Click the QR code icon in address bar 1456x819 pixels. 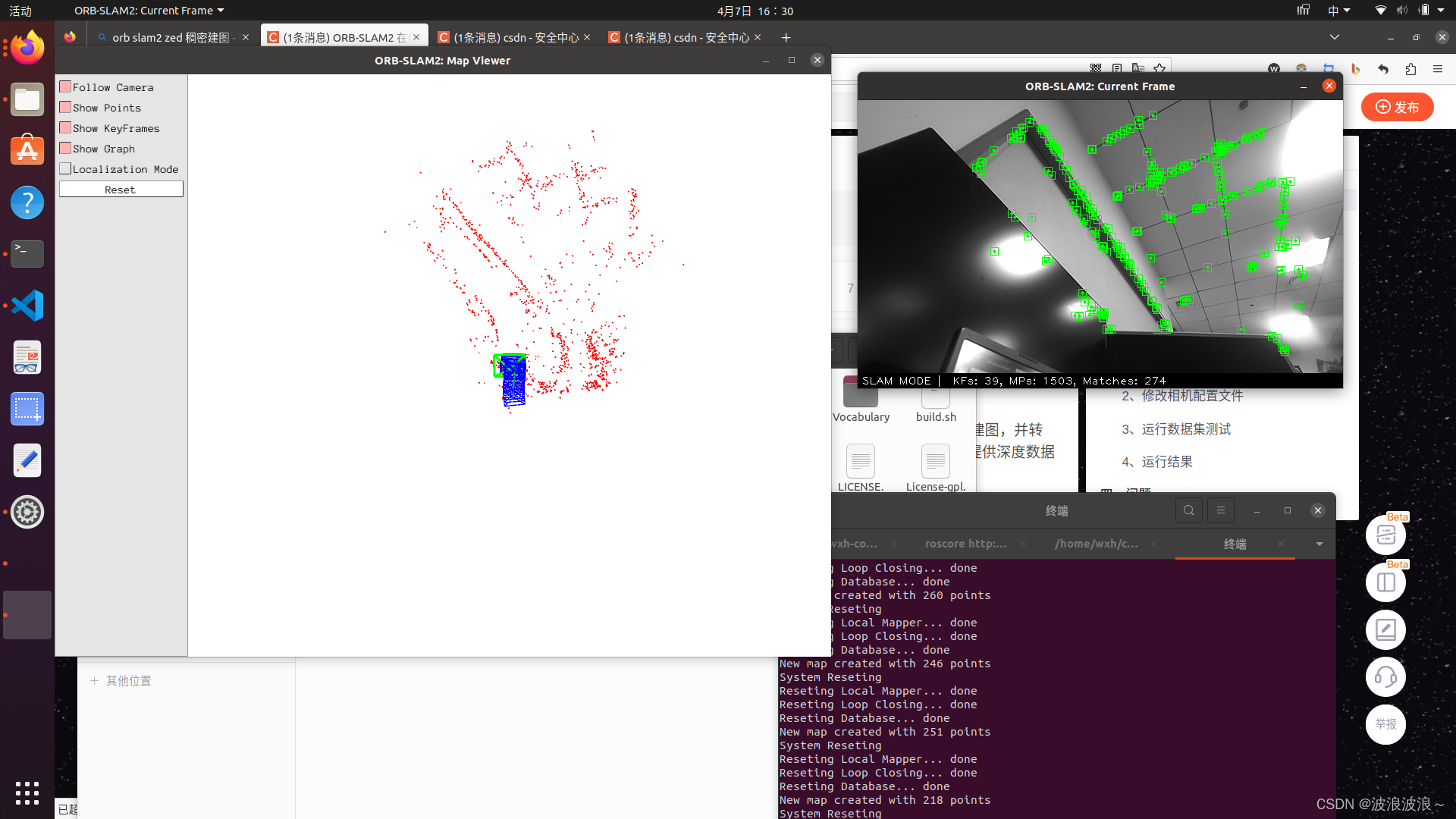tap(1095, 68)
